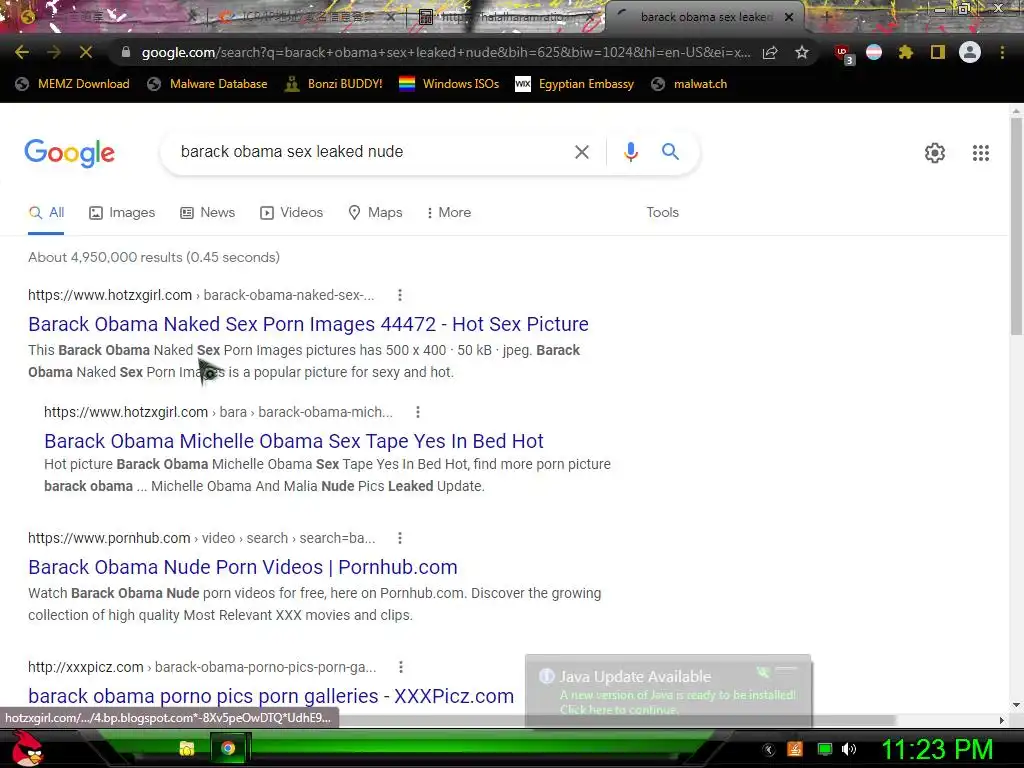The height and width of the screenshot is (768, 1024).
Task: Open Google quick settings gear
Action: (935, 153)
